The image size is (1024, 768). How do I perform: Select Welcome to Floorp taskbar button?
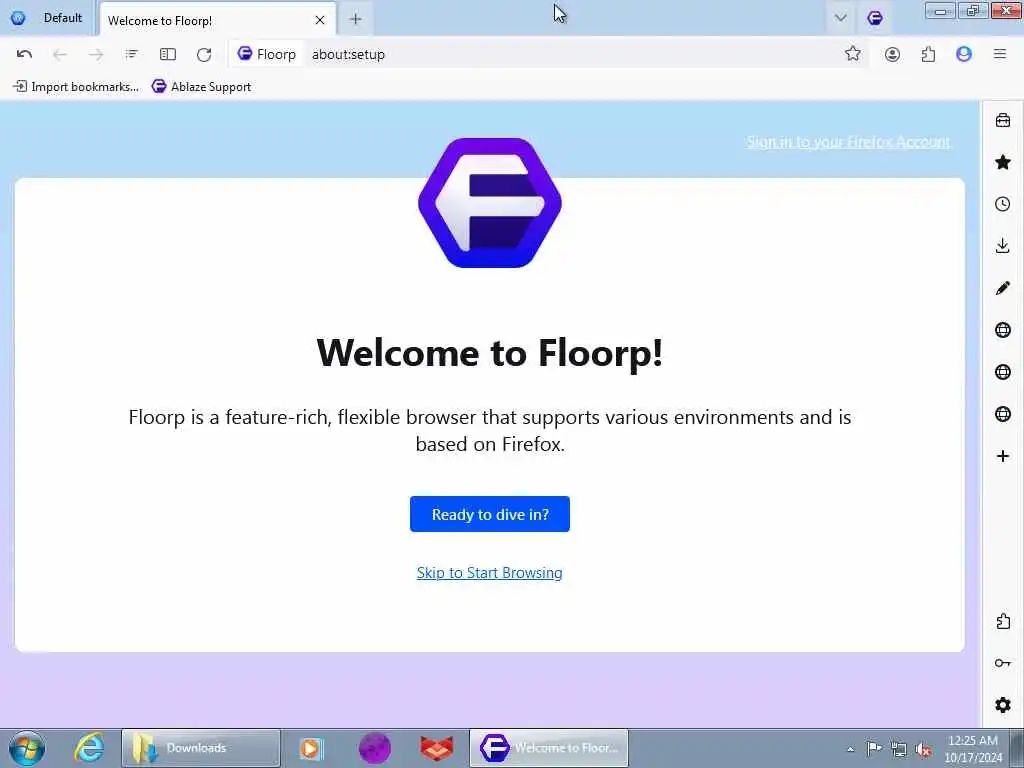(549, 748)
